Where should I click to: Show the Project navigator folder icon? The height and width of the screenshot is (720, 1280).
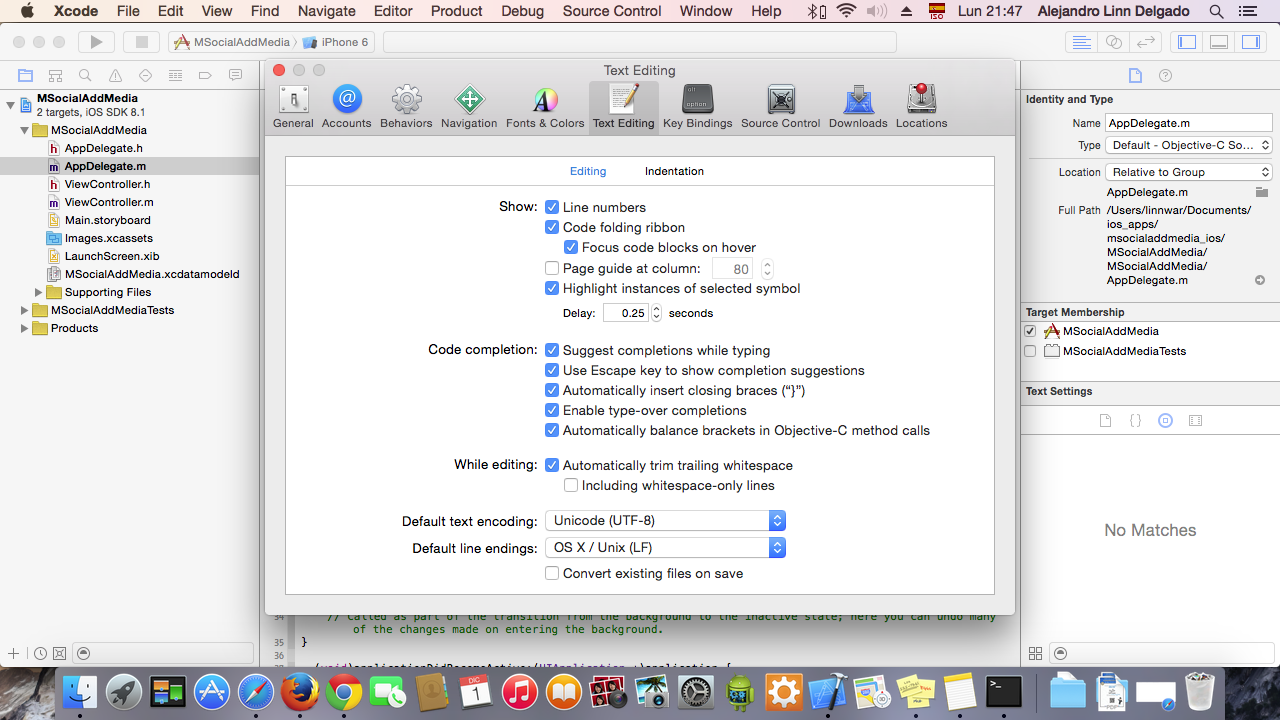pos(25,76)
